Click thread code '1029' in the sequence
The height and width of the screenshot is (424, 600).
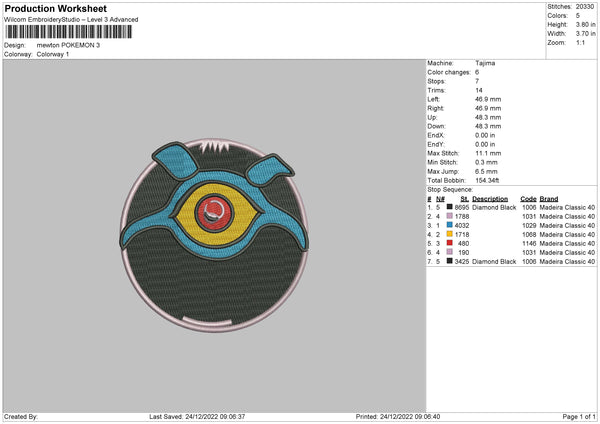pyautogui.click(x=529, y=225)
